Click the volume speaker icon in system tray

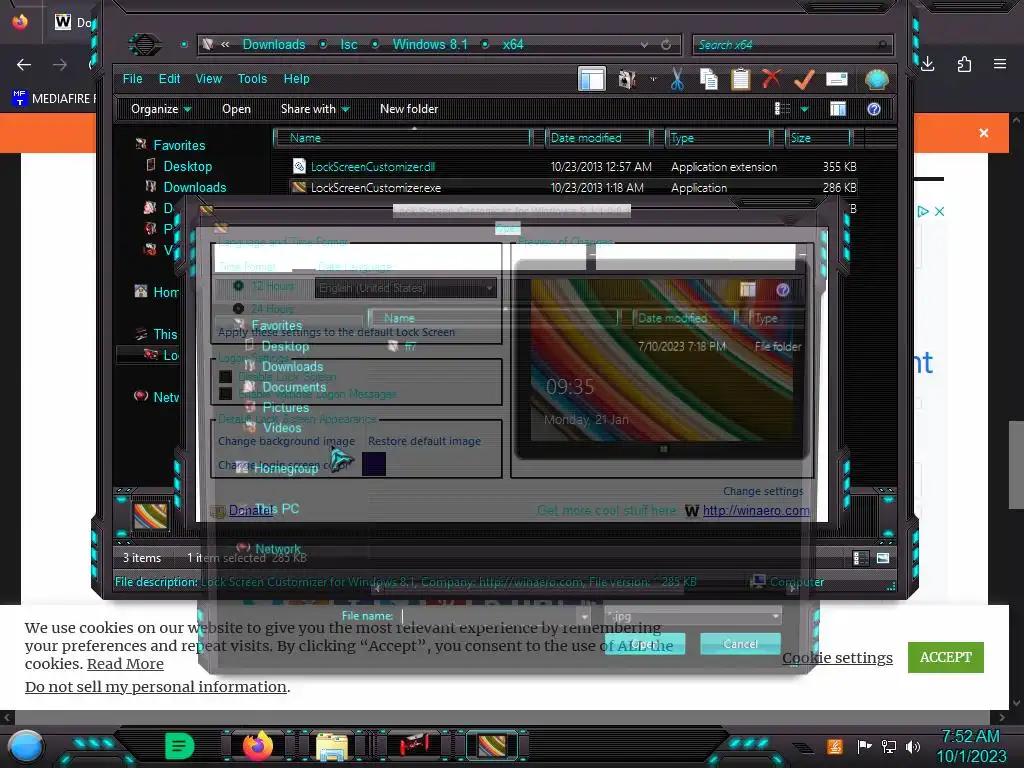[x=912, y=746]
